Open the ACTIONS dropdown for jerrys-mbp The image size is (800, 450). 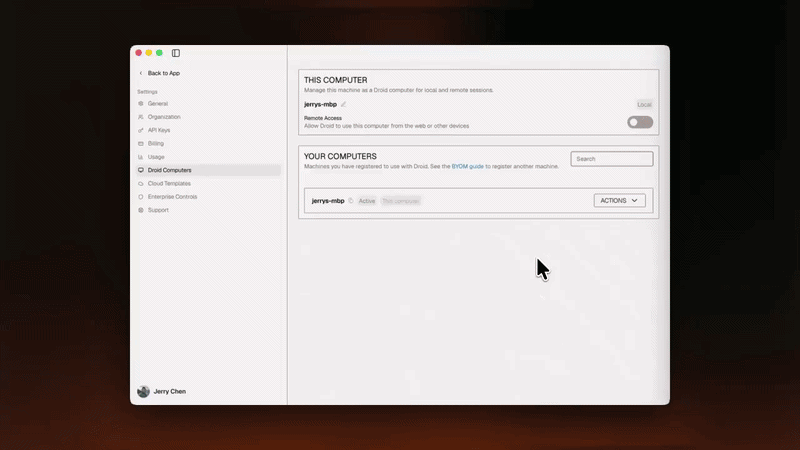click(x=619, y=201)
